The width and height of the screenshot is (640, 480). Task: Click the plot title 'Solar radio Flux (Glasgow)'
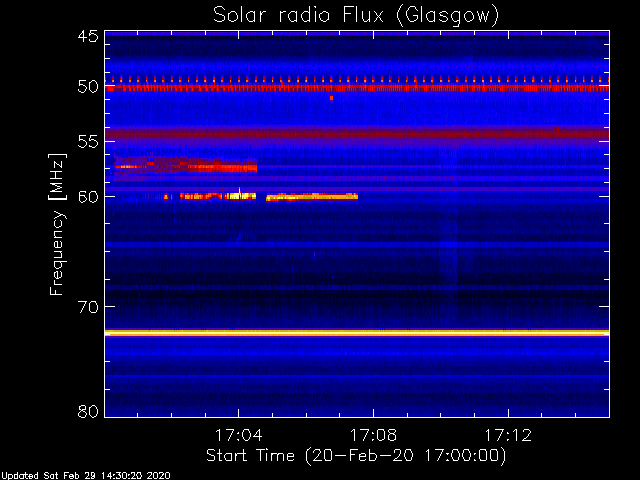pyautogui.click(x=356, y=16)
